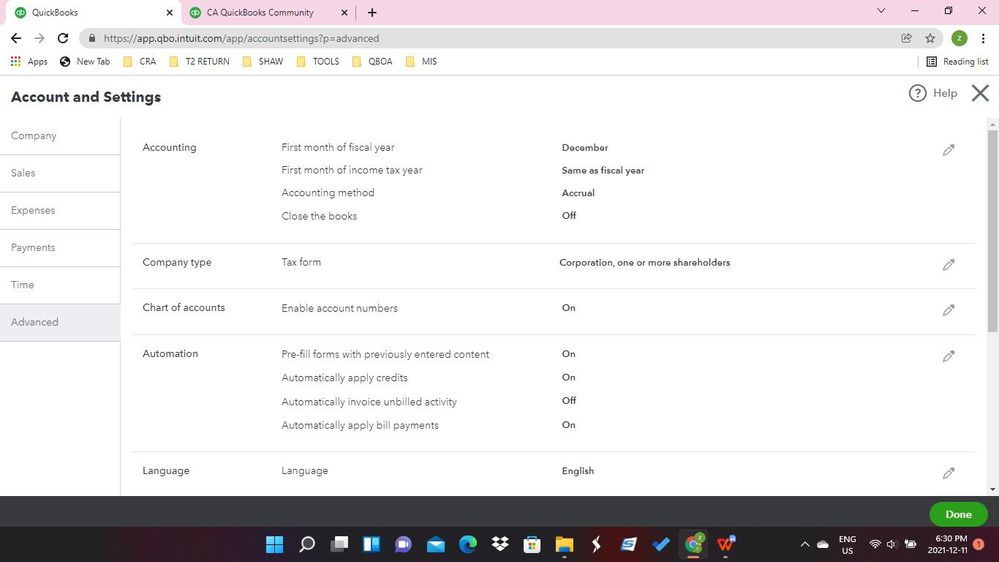Viewport: 999px width, 562px height.
Task: Edit the Chart of accounts pencil icon
Action: [949, 310]
